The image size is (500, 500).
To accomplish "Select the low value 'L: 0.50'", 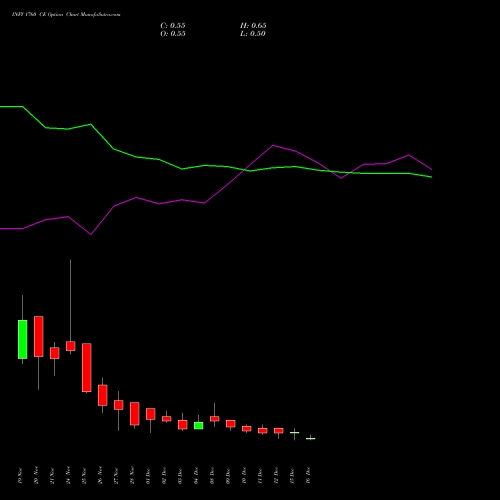I will tap(253, 34).
